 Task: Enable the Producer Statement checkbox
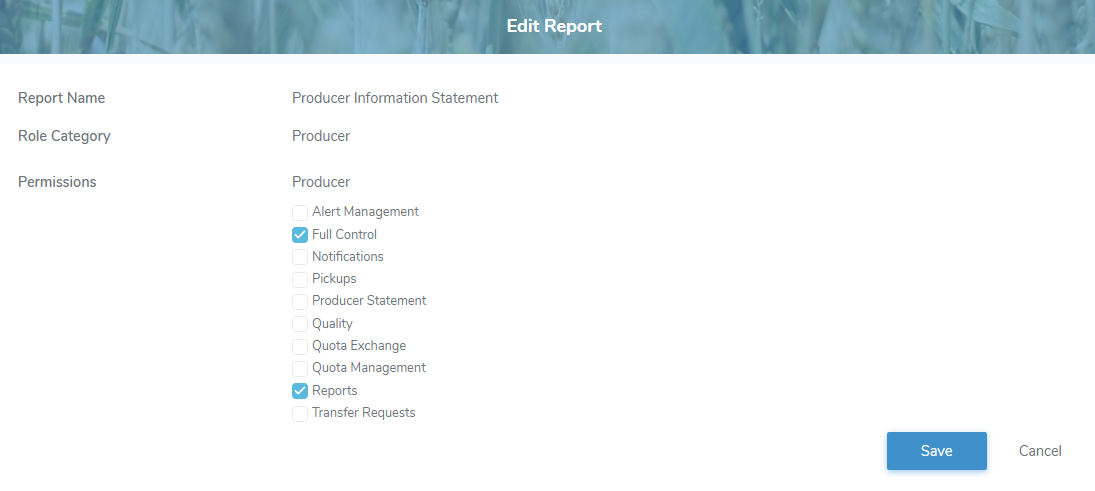tap(300, 301)
